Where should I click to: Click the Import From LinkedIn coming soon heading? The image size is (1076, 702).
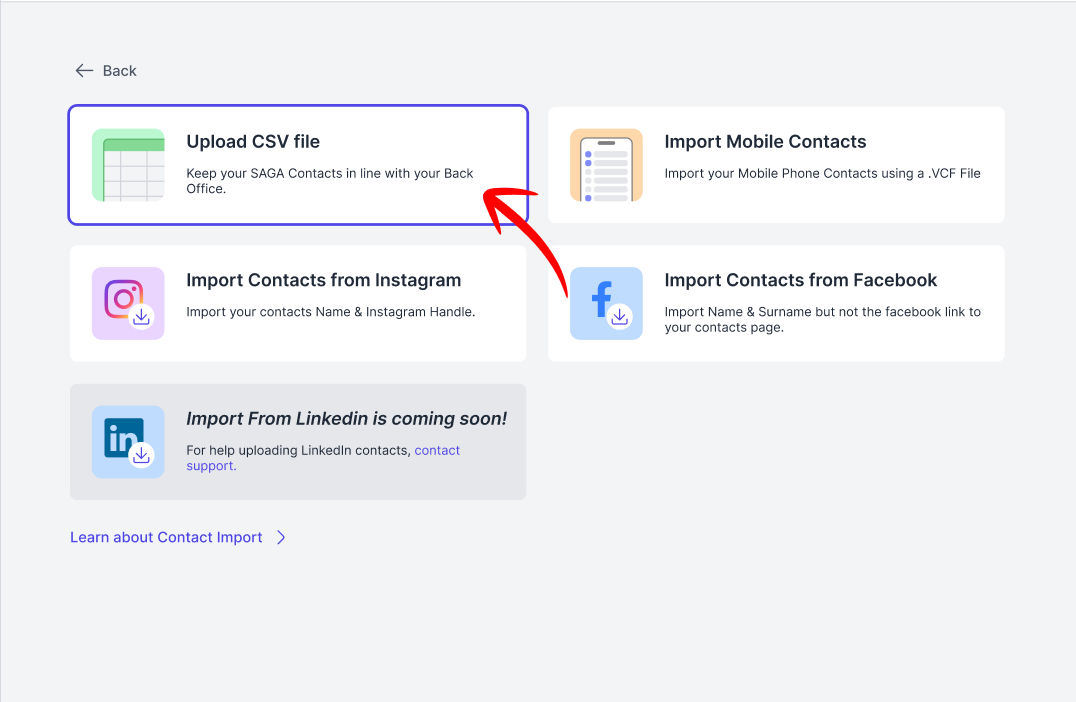point(347,419)
